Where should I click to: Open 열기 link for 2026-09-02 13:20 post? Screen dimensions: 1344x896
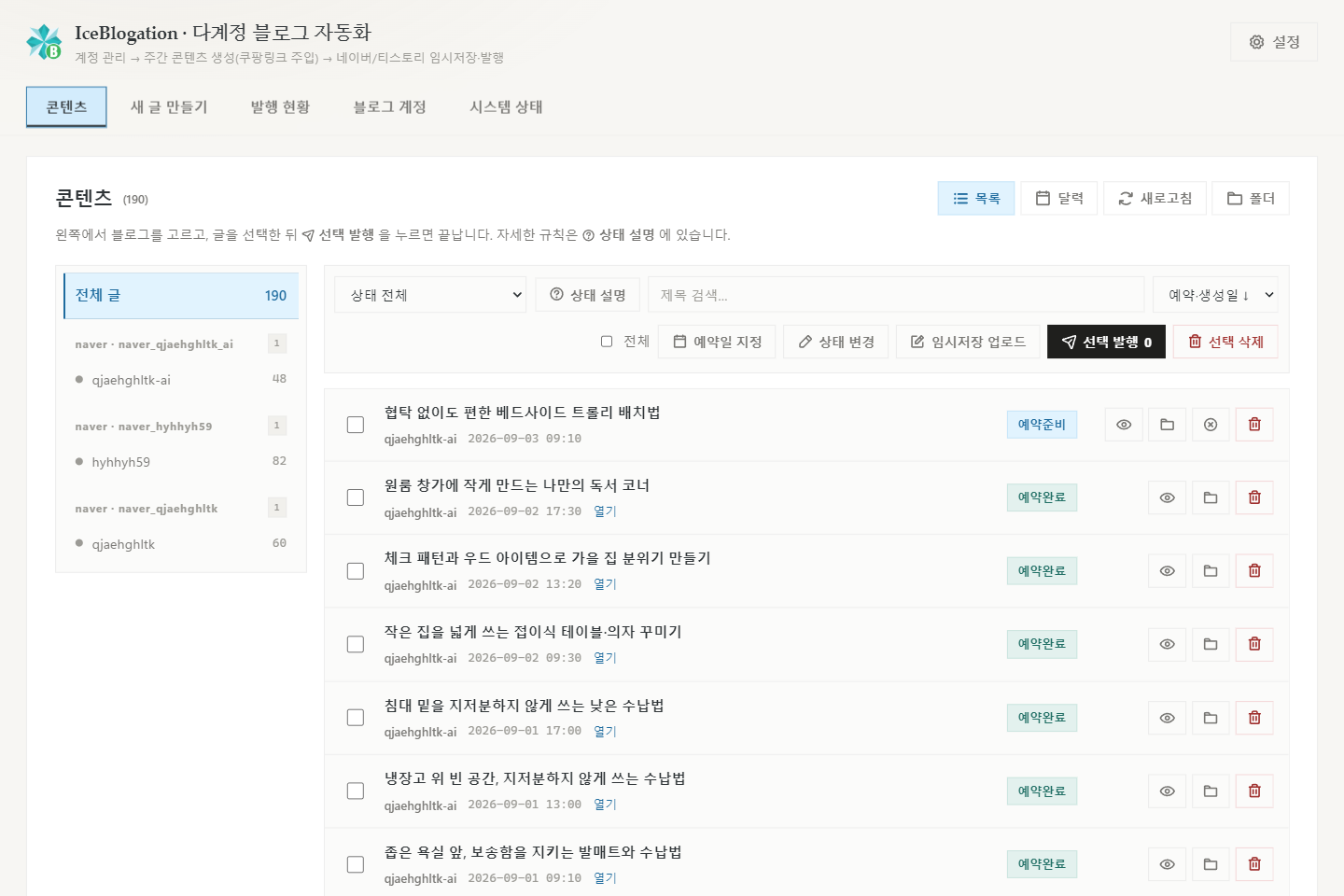pos(605,584)
